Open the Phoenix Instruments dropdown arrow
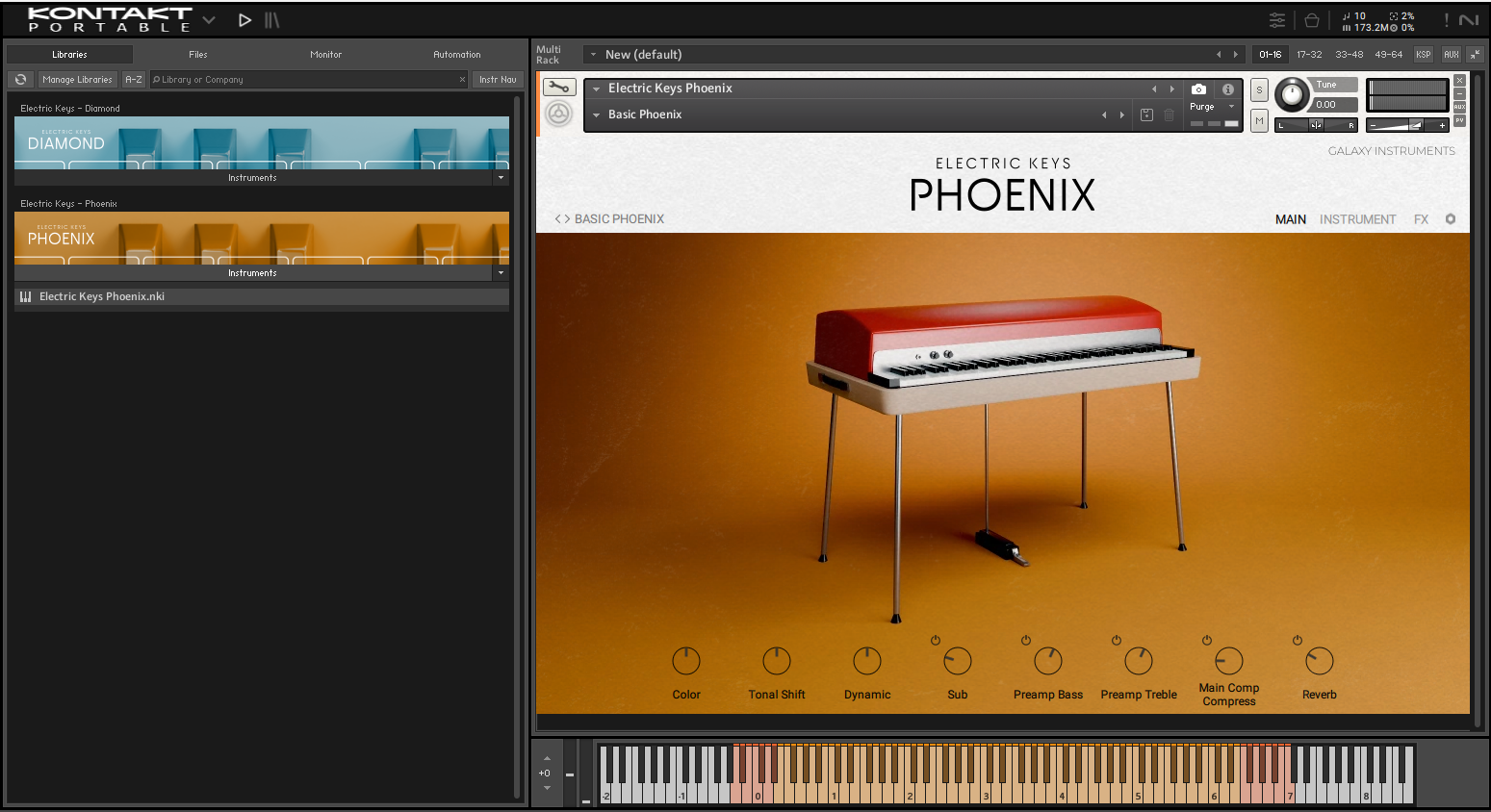 tap(501, 273)
